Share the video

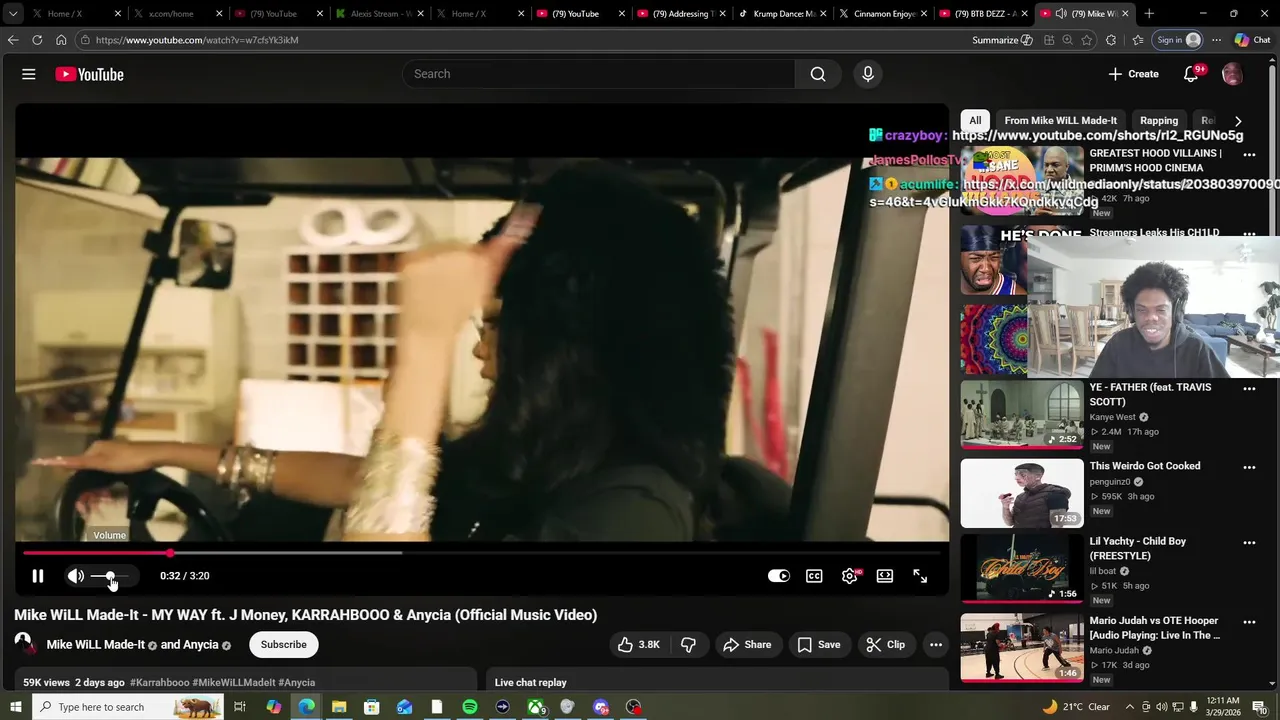point(747,645)
